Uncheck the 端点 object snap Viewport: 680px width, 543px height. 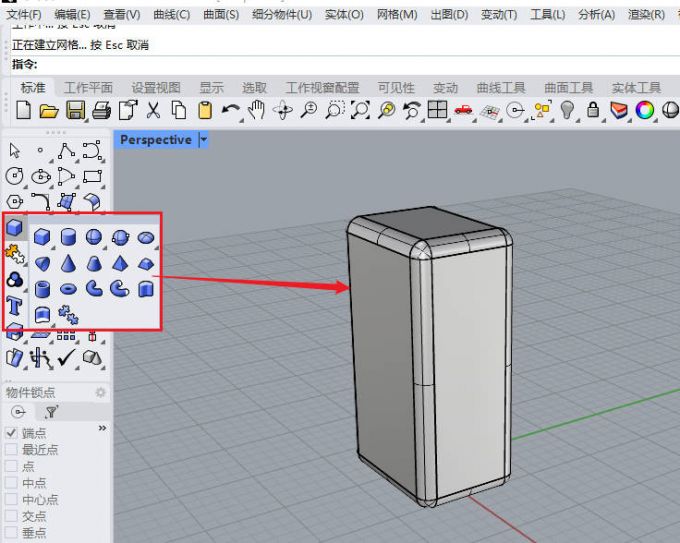tap(11, 432)
